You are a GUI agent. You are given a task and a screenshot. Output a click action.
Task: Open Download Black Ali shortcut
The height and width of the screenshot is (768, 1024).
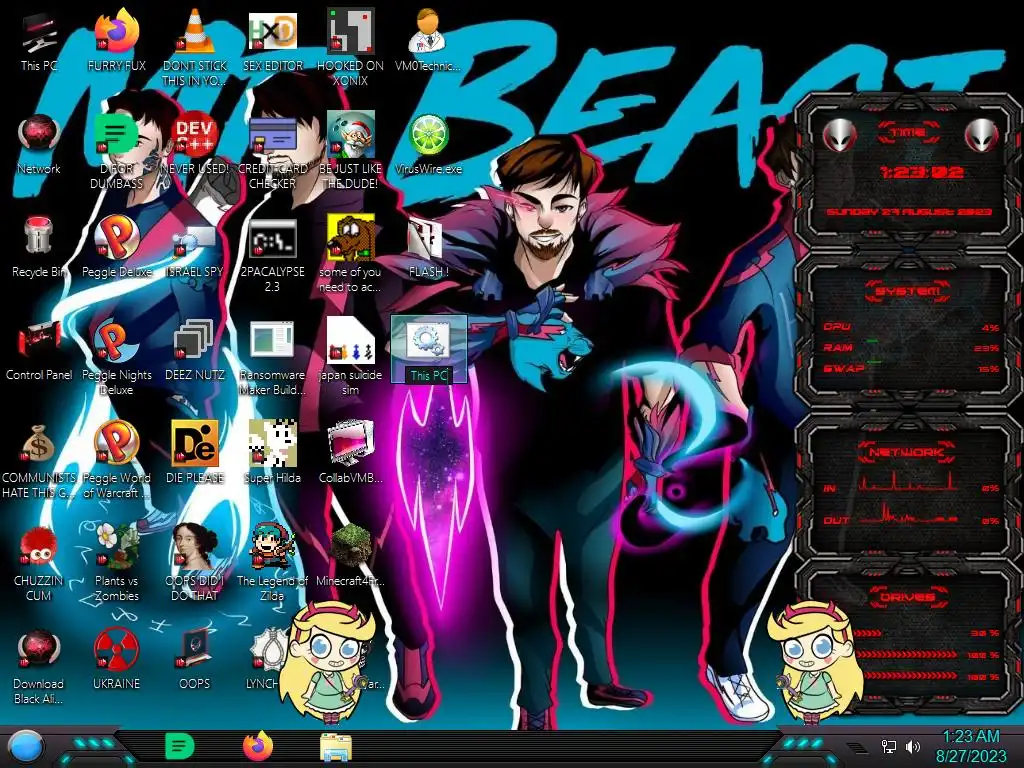[x=39, y=666]
